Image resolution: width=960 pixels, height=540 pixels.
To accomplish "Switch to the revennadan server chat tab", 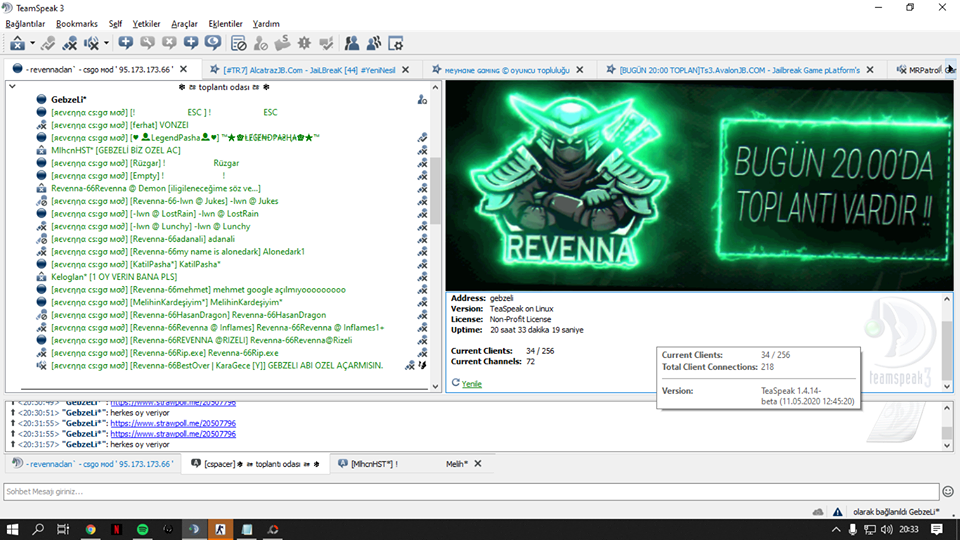I will [93, 464].
